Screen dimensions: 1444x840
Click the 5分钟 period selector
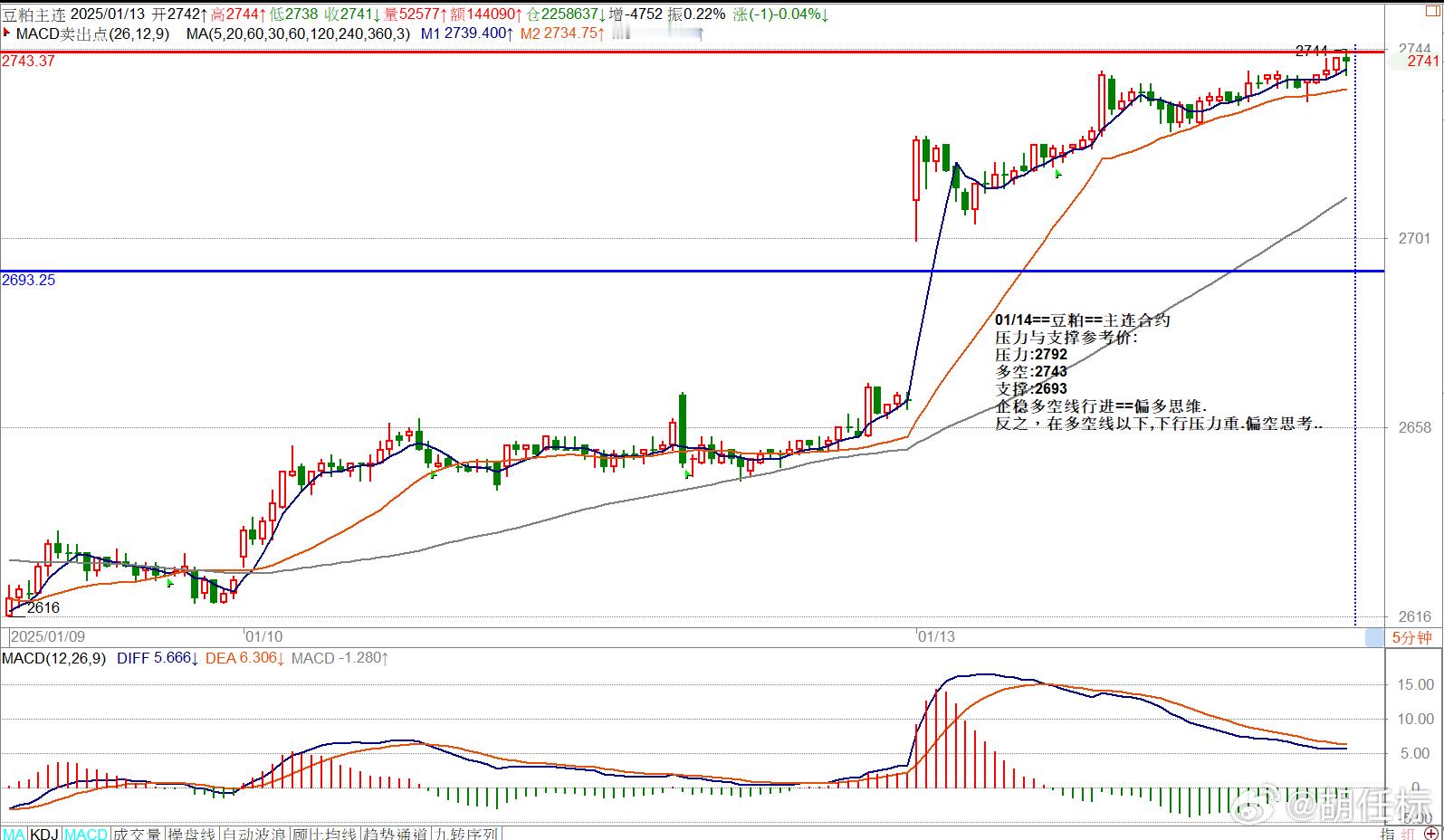[1412, 637]
